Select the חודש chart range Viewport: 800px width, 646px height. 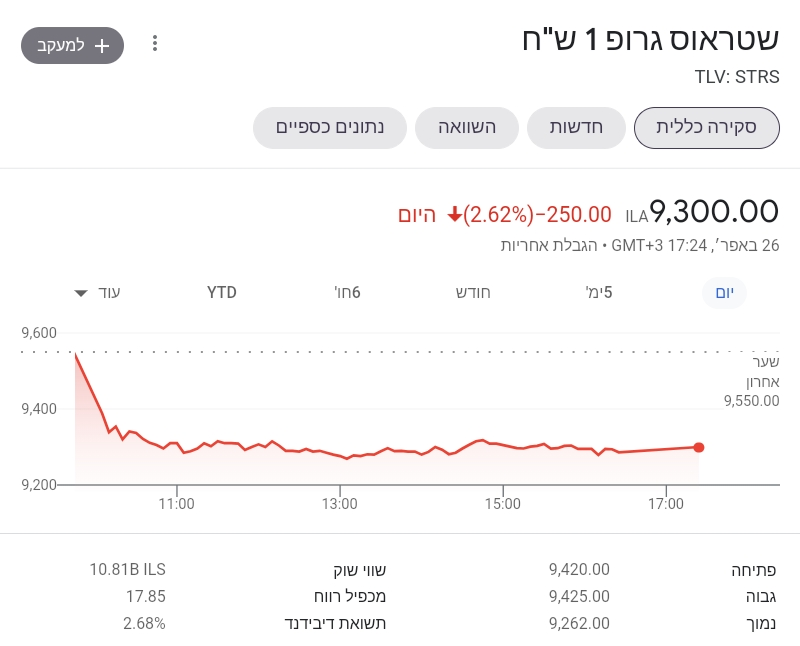coord(473,292)
